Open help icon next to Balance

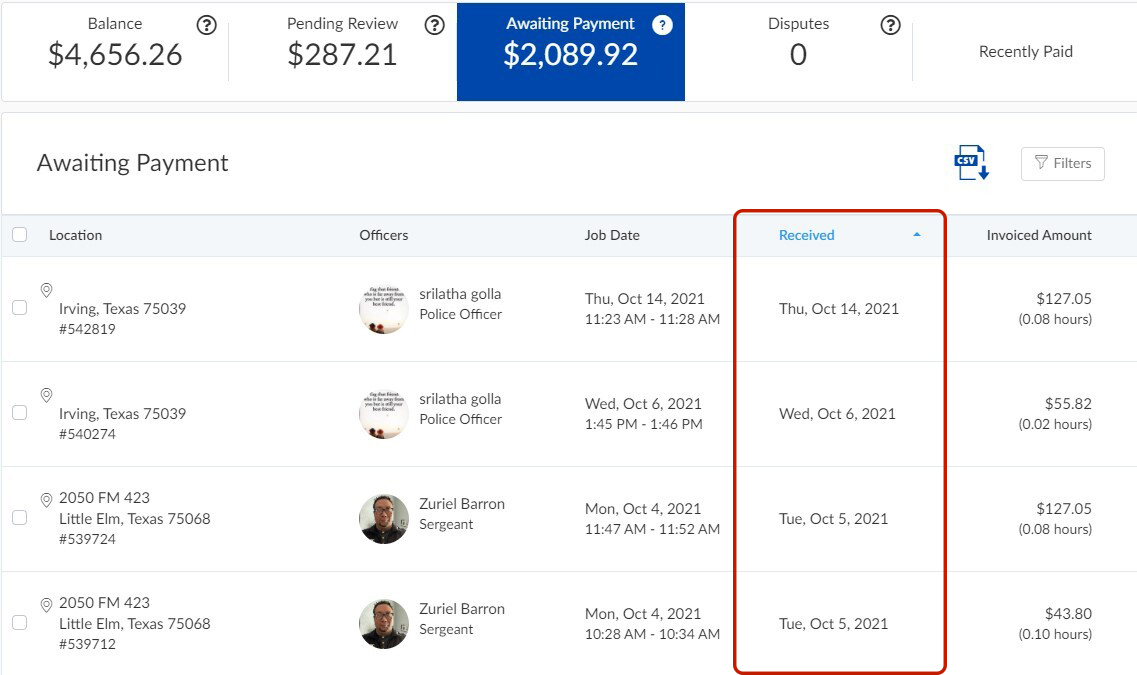207,25
